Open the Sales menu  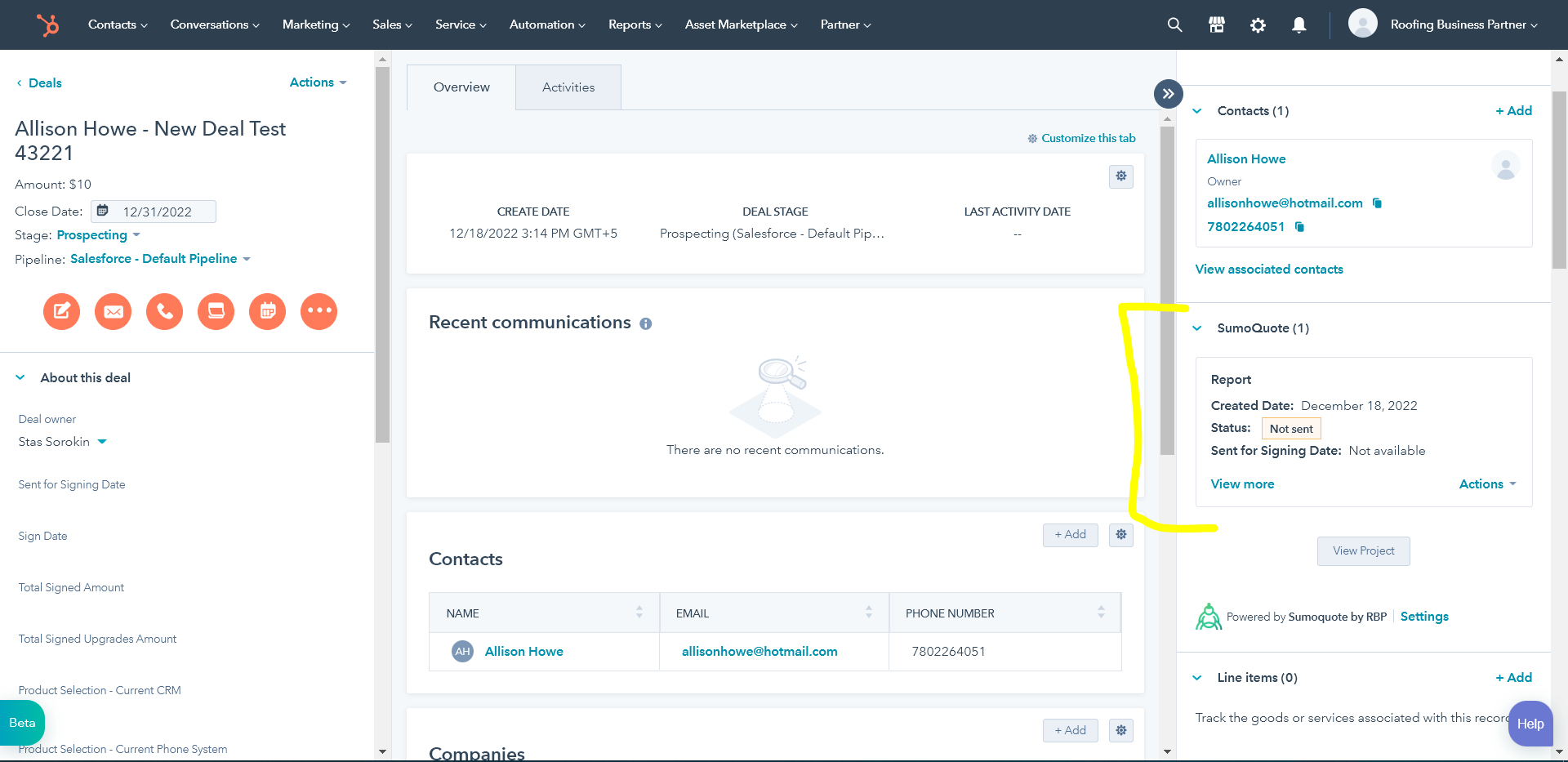pos(392,25)
